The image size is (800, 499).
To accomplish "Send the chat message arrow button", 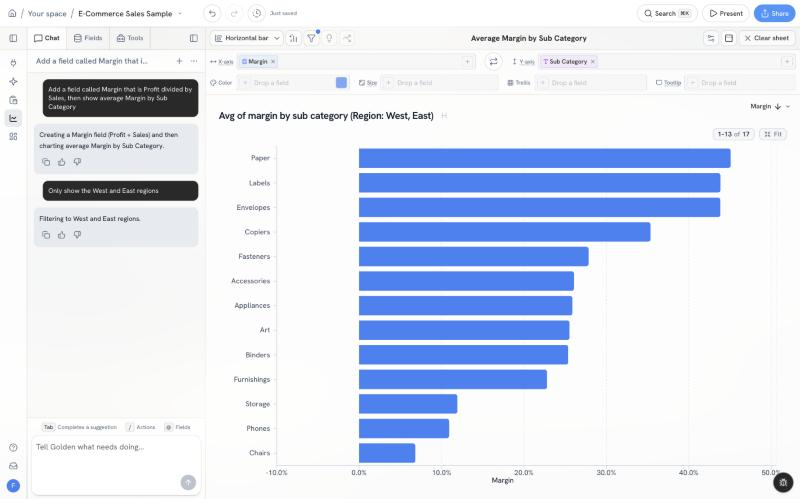I will (188, 482).
